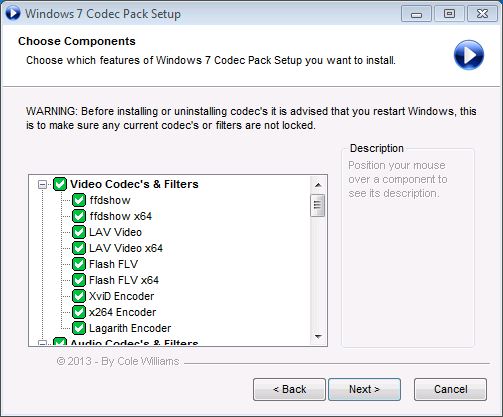Collapse the Audio Codec's & Filters node

(x=42, y=343)
